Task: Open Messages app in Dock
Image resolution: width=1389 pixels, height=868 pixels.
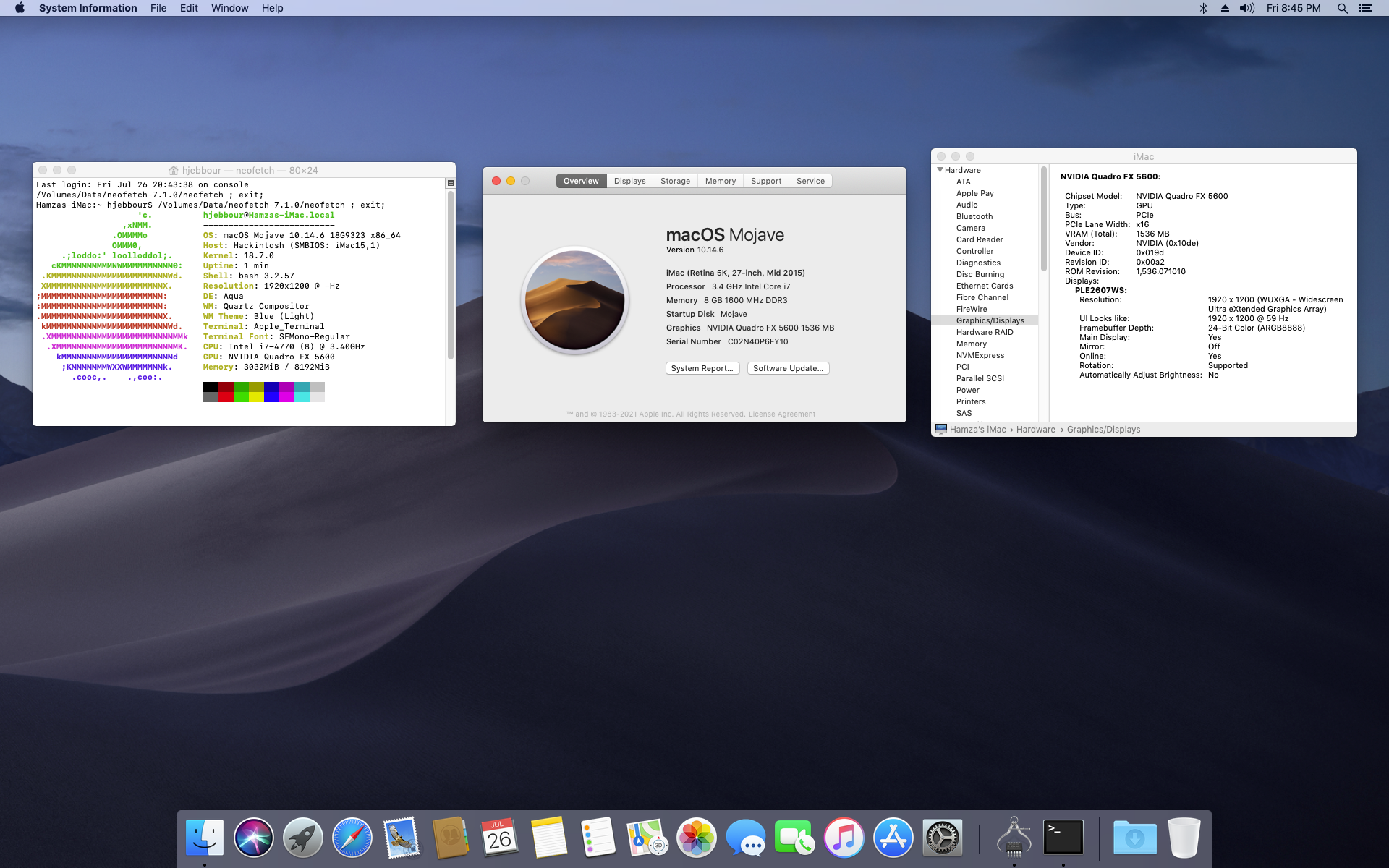Action: pyautogui.click(x=746, y=838)
